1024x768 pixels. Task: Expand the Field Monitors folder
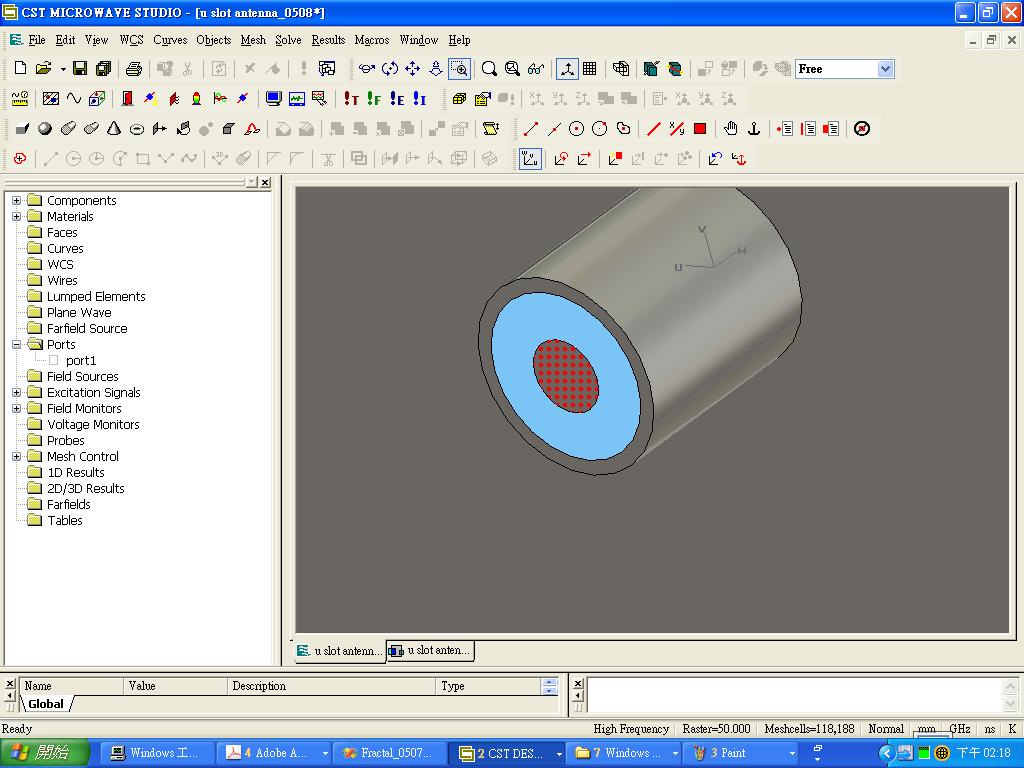click(x=16, y=408)
